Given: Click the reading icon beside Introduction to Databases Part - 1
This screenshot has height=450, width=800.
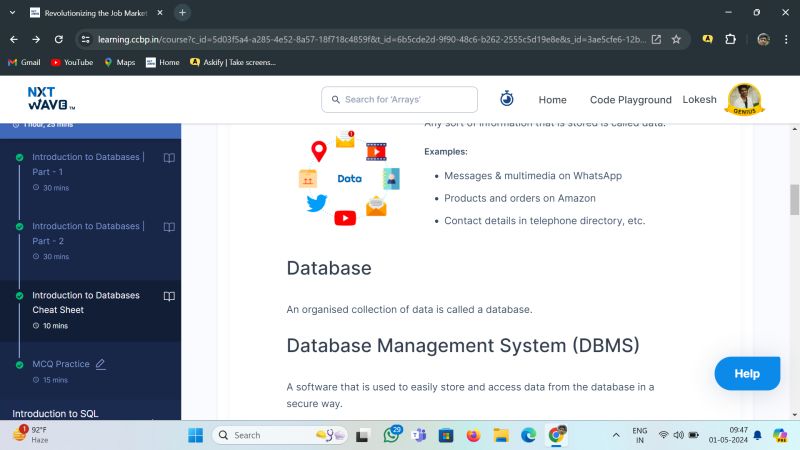Looking at the screenshot, I should 169,157.
